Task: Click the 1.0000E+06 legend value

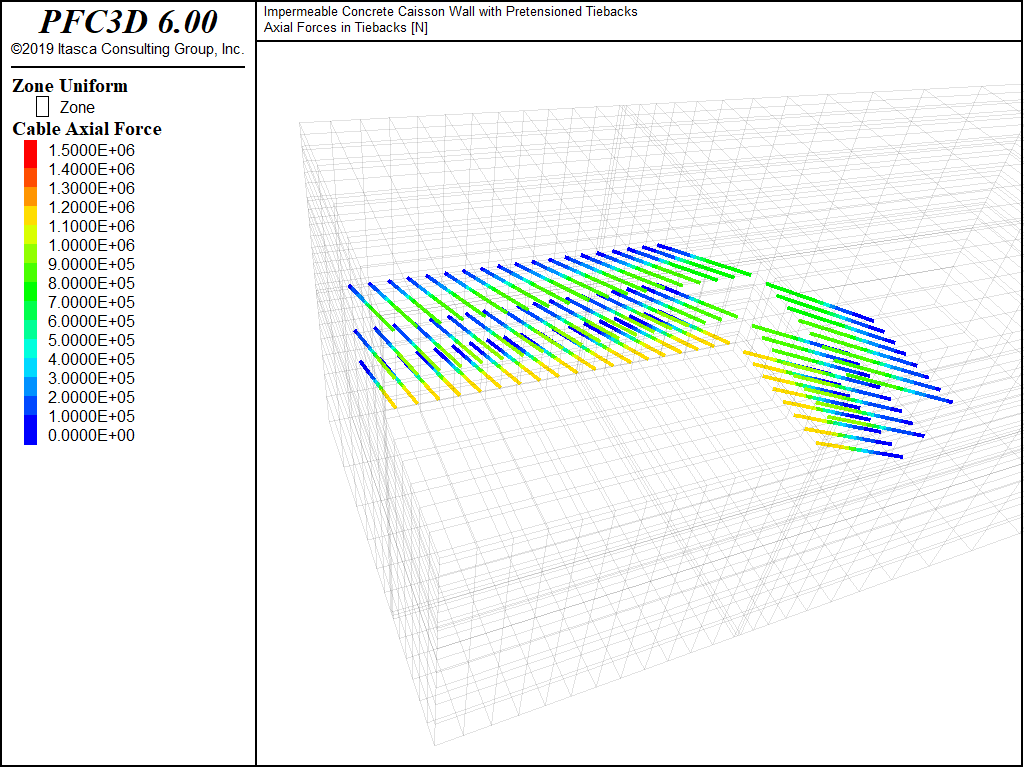Action: tap(91, 245)
